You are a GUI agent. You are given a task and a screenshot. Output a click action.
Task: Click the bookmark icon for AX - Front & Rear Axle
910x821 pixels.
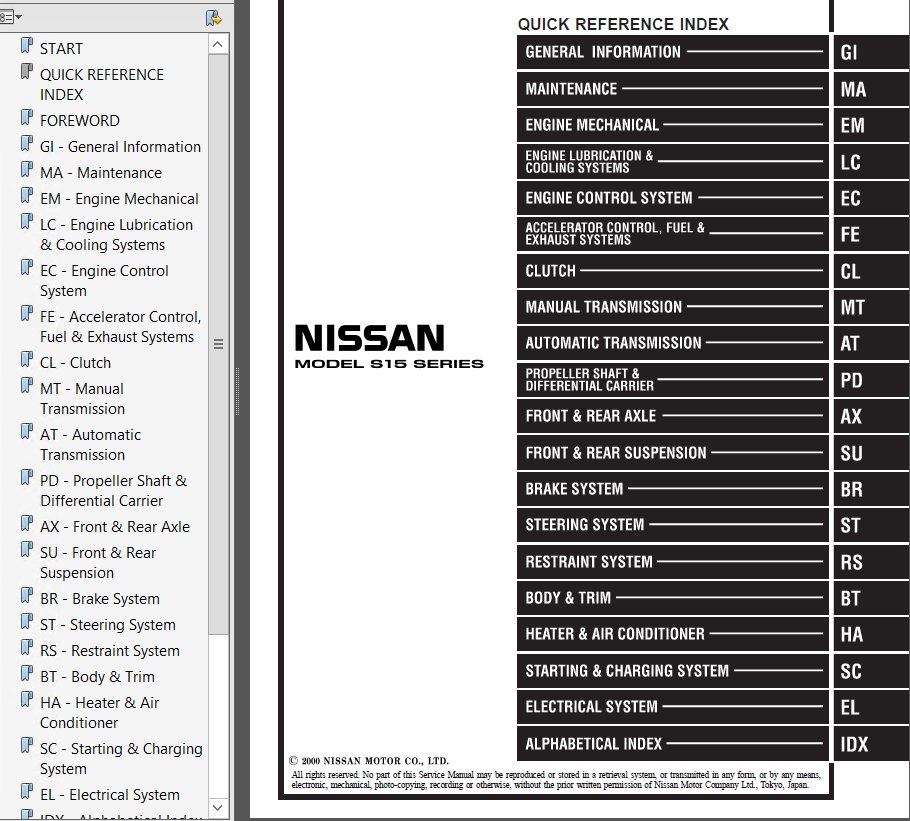pos(27,524)
